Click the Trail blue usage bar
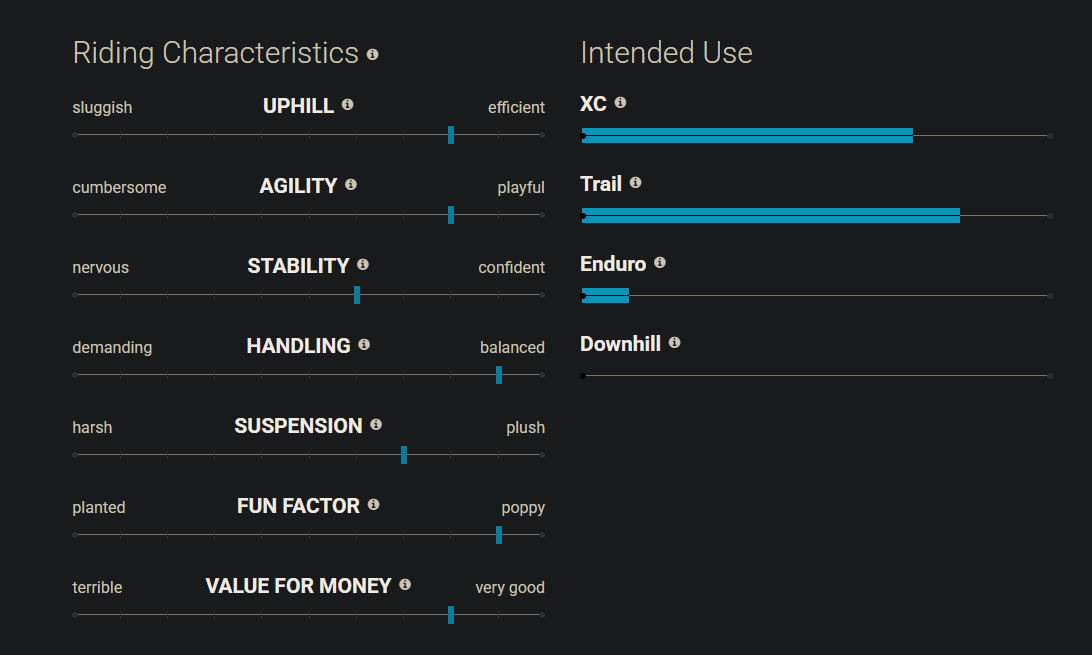The width and height of the screenshot is (1092, 655). pos(771,216)
